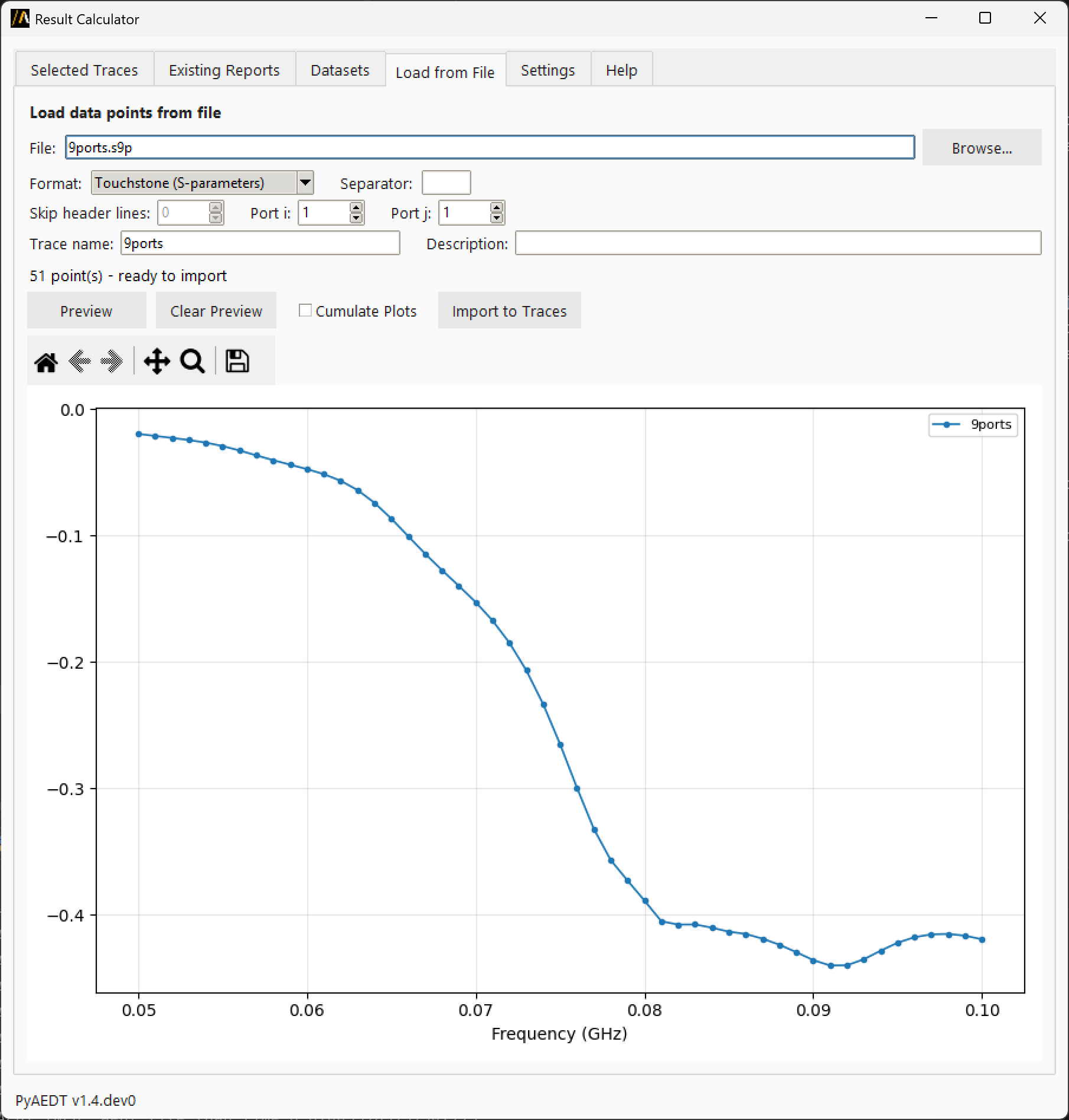The image size is (1069, 1120).
Task: Minimize the Result Calculator window
Action: (931, 18)
